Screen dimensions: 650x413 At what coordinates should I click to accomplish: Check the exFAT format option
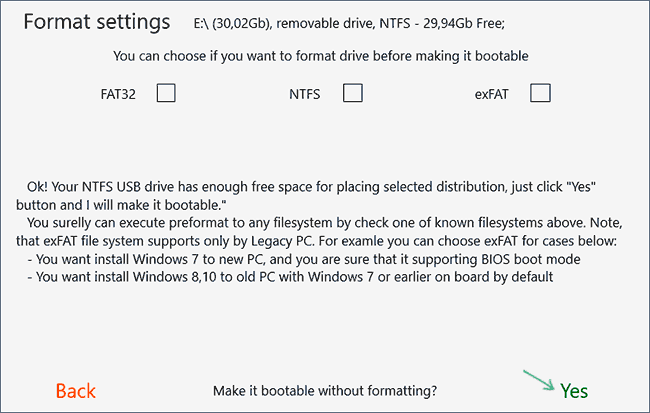point(540,93)
